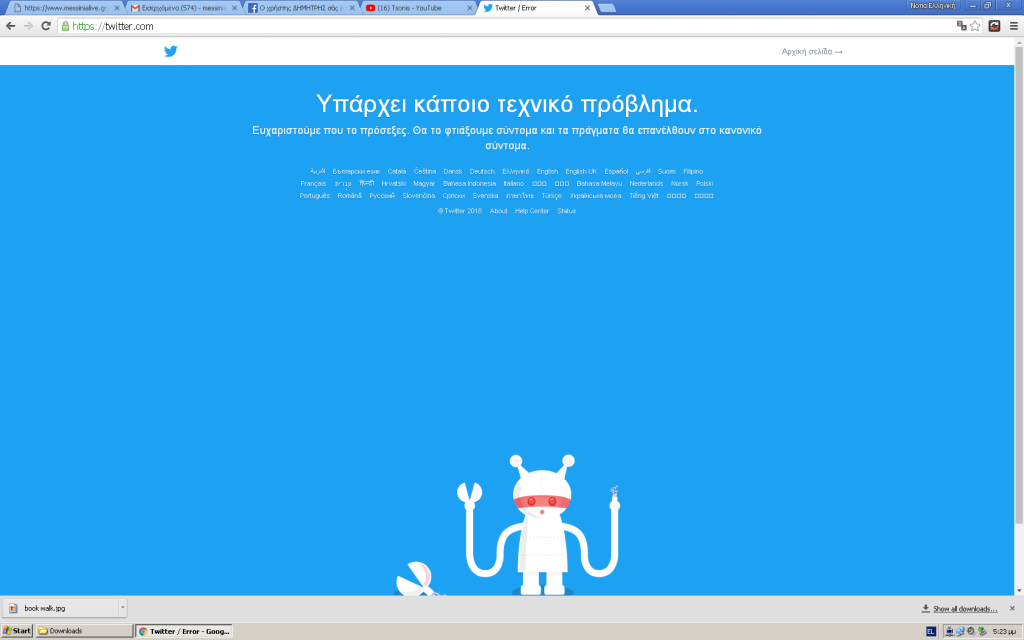Switch to the Facebook tab
This screenshot has width=1024, height=640.
(x=300, y=8)
